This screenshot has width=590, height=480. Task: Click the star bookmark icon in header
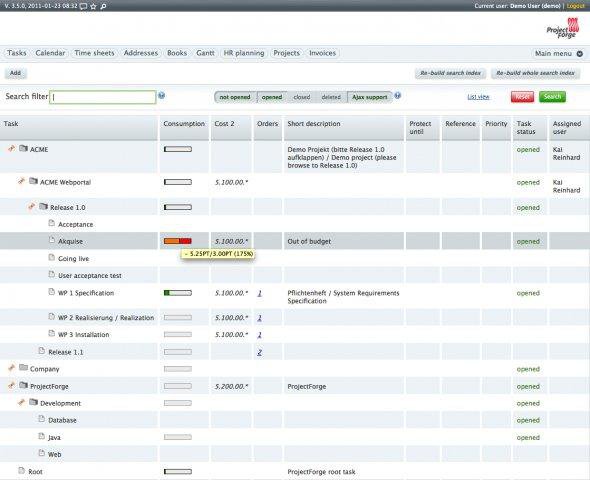[93, 6]
